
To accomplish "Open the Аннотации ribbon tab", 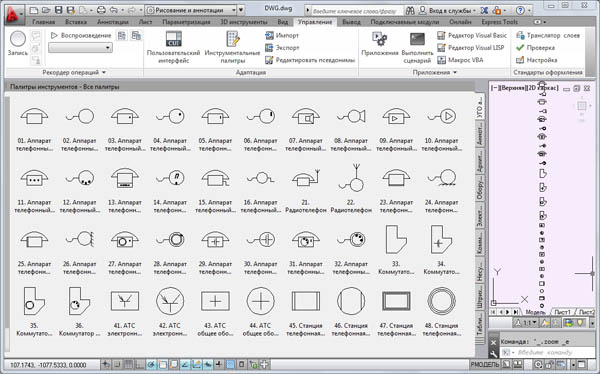I will 113,22.
